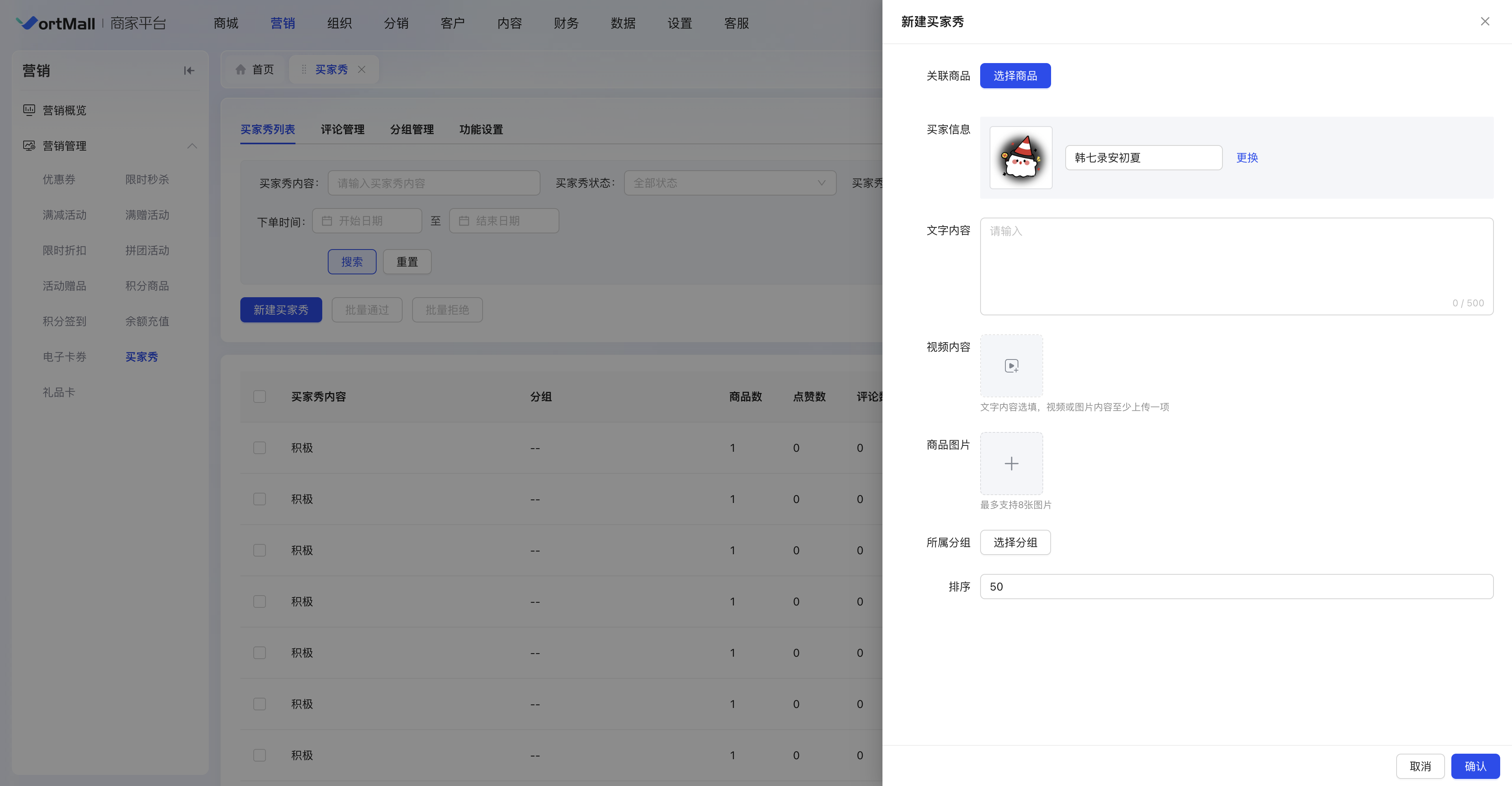Open the 开始日期 date picker
The image size is (1512, 786).
tap(367, 221)
